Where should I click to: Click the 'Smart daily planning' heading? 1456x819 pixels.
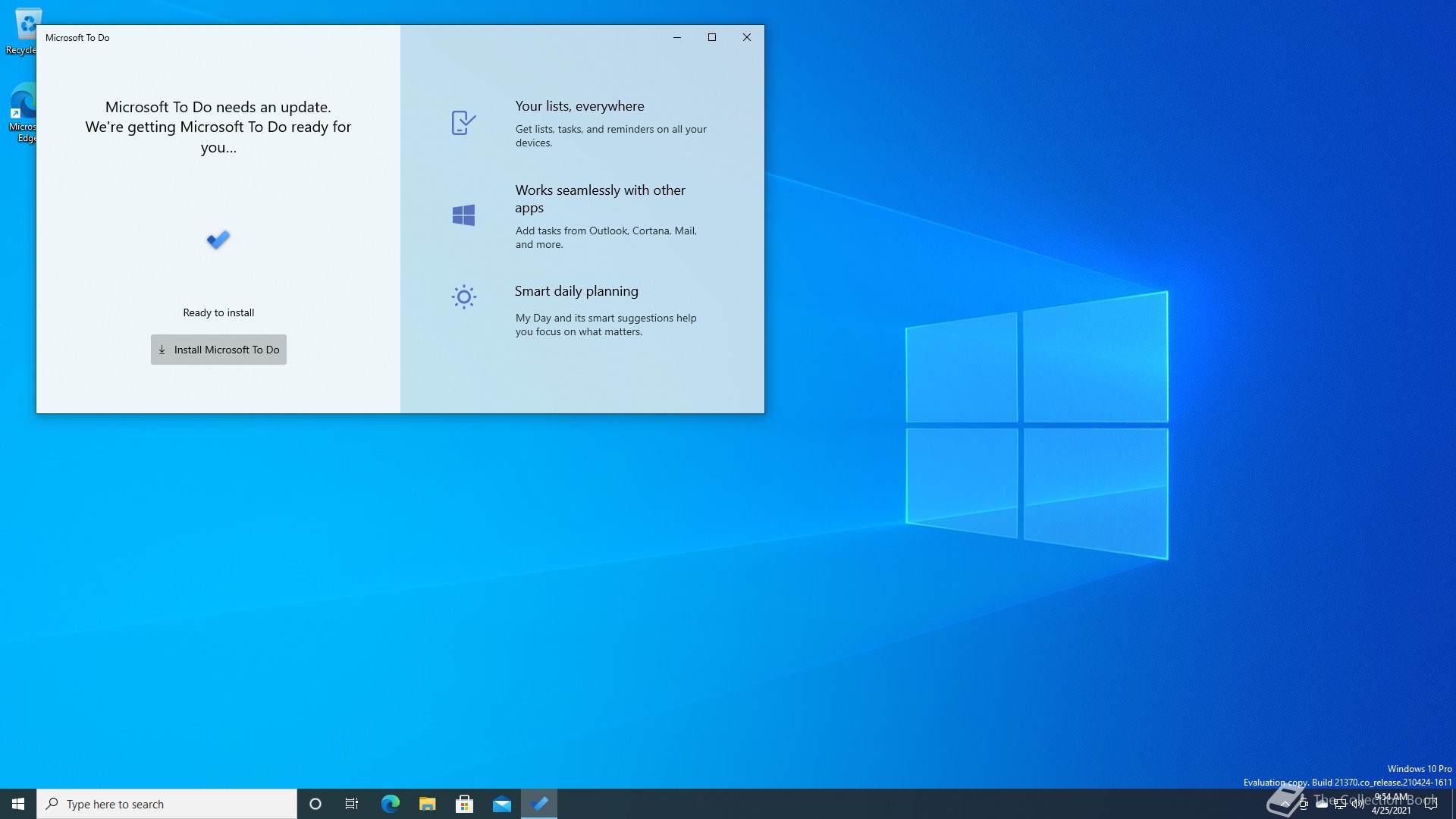coord(576,291)
